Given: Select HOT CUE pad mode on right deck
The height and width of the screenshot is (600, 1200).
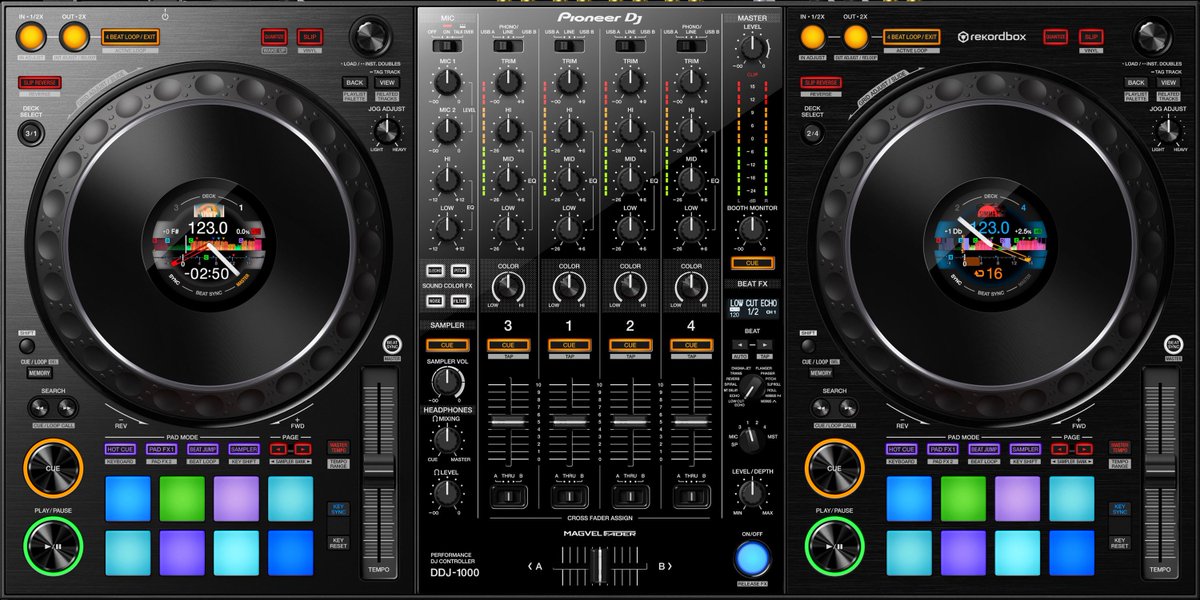Looking at the screenshot, I should pos(902,450).
